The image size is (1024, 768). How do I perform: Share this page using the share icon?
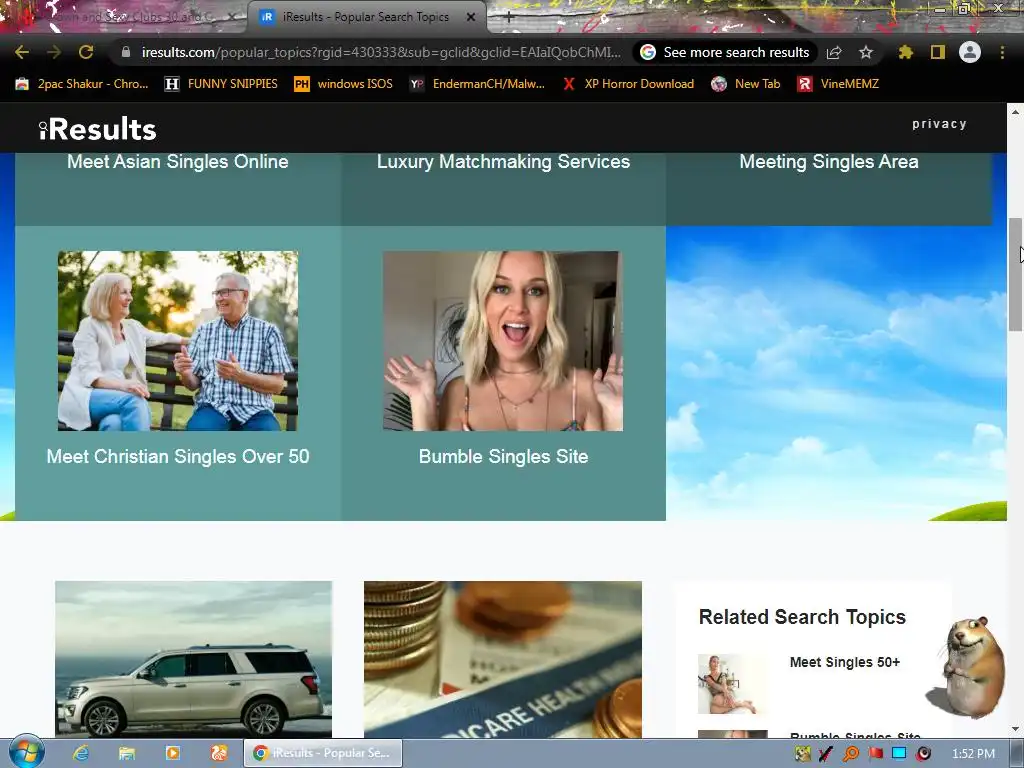[x=834, y=52]
